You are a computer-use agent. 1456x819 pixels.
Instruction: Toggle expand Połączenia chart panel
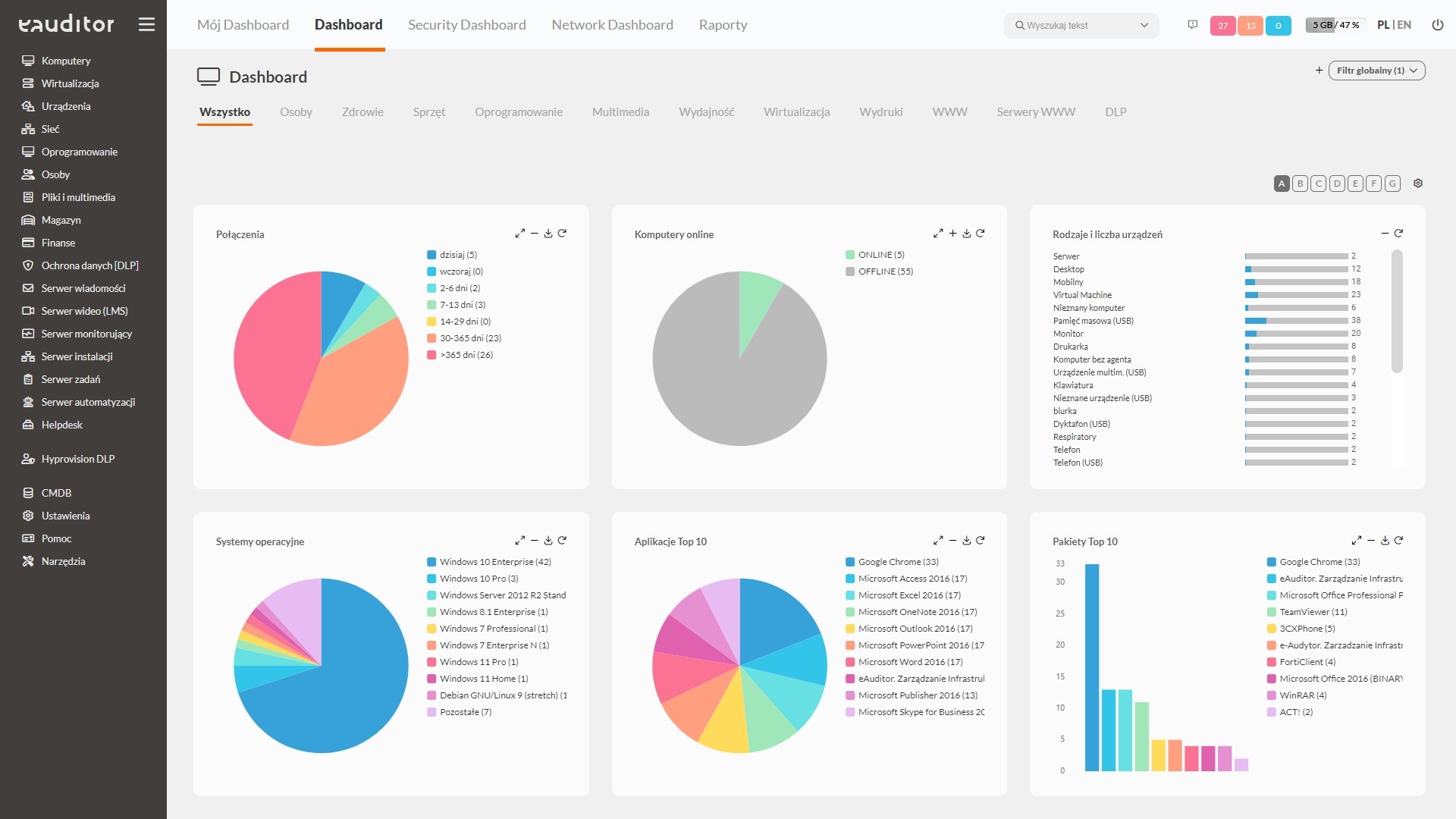coord(518,234)
